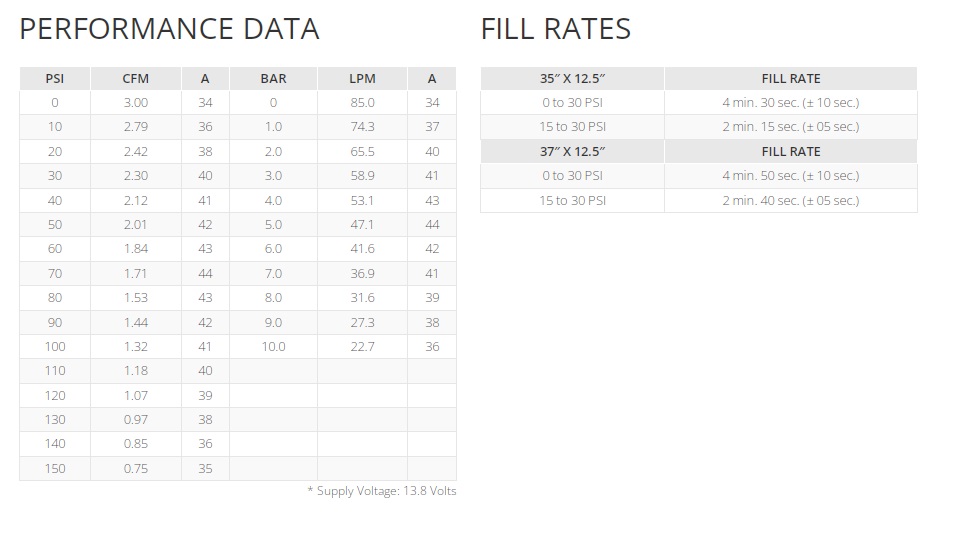Select the 47.1 LPM value cell

click(362, 224)
